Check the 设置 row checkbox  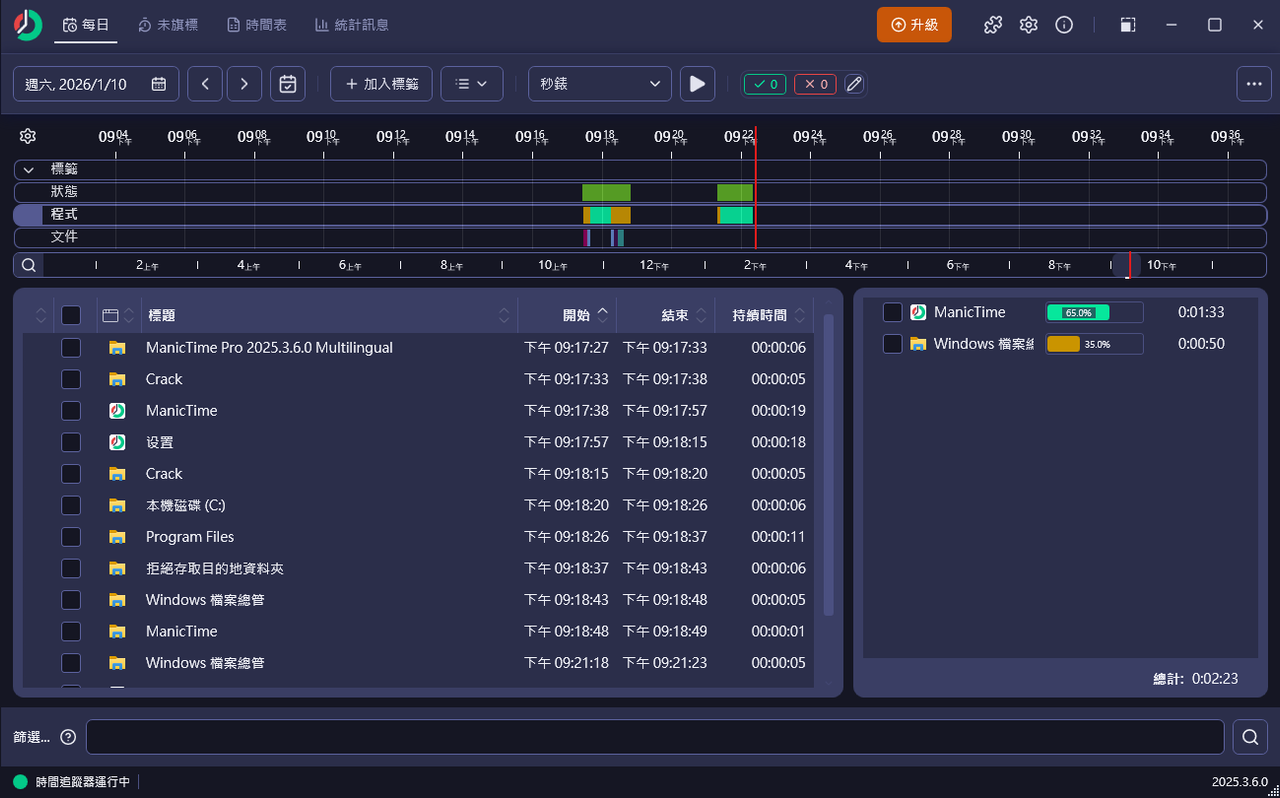(71, 442)
